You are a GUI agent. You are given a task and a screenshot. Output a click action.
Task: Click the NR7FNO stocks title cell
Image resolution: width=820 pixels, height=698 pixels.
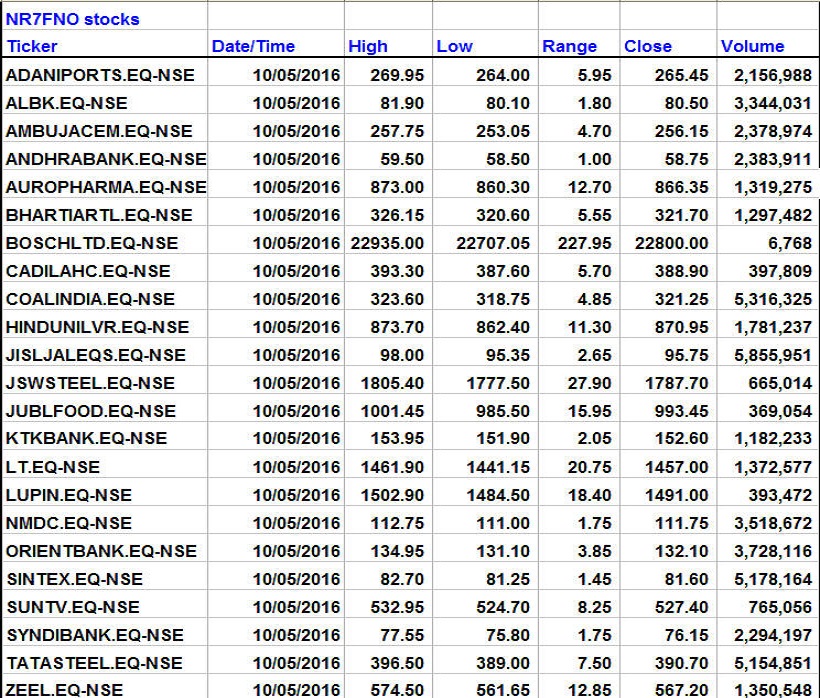coord(73,19)
